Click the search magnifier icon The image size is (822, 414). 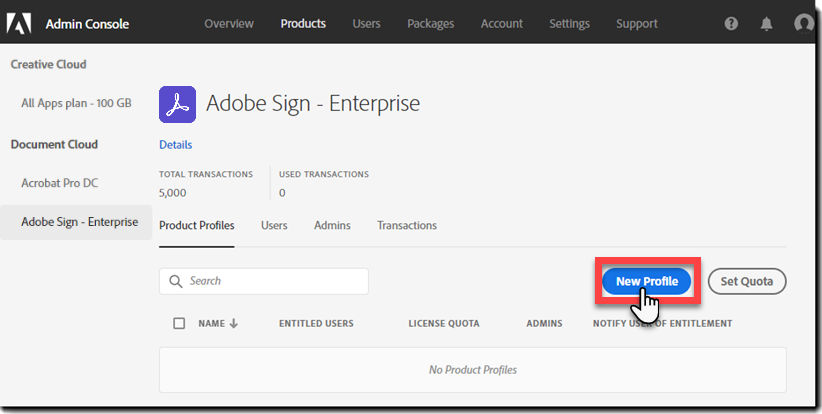point(176,281)
